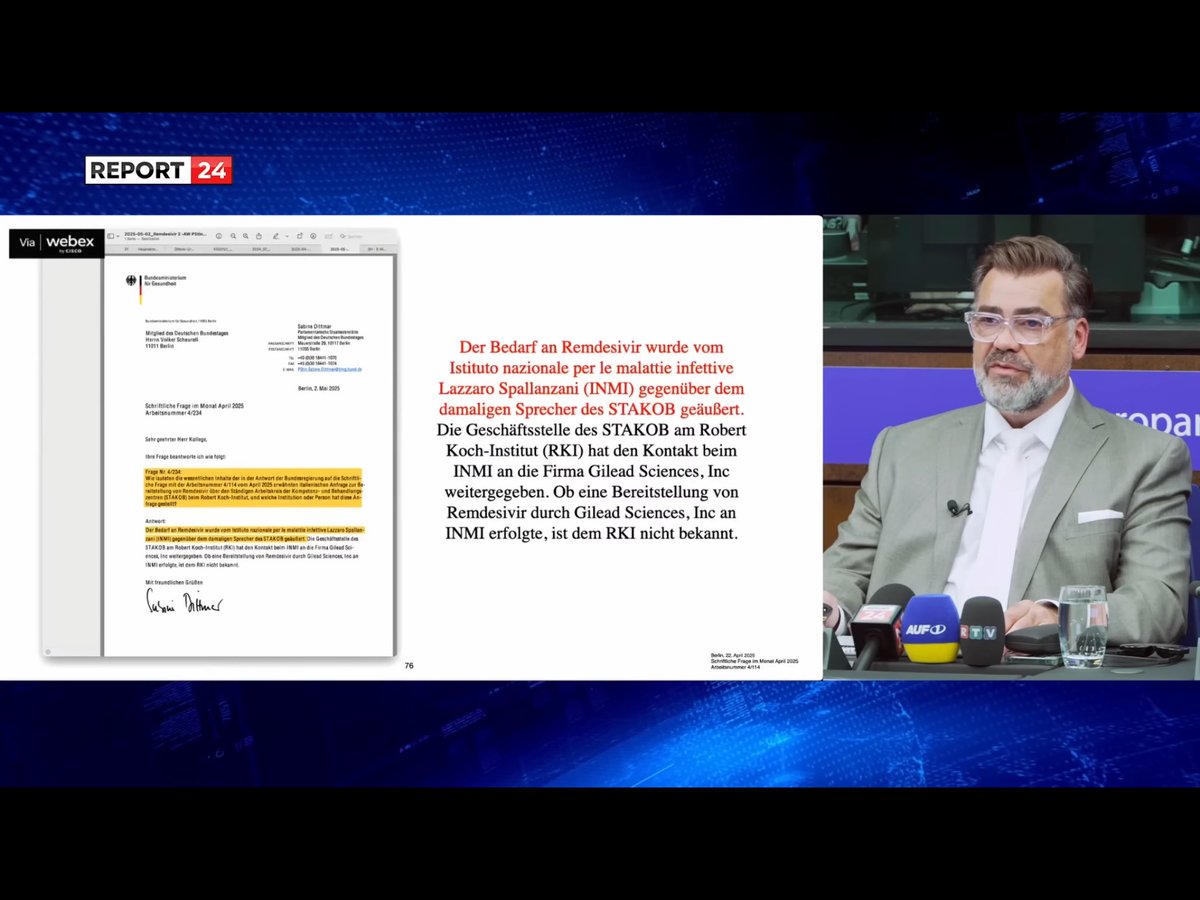This screenshot has height=900, width=1200.
Task: Click the speaker video feed
Action: point(1011,447)
